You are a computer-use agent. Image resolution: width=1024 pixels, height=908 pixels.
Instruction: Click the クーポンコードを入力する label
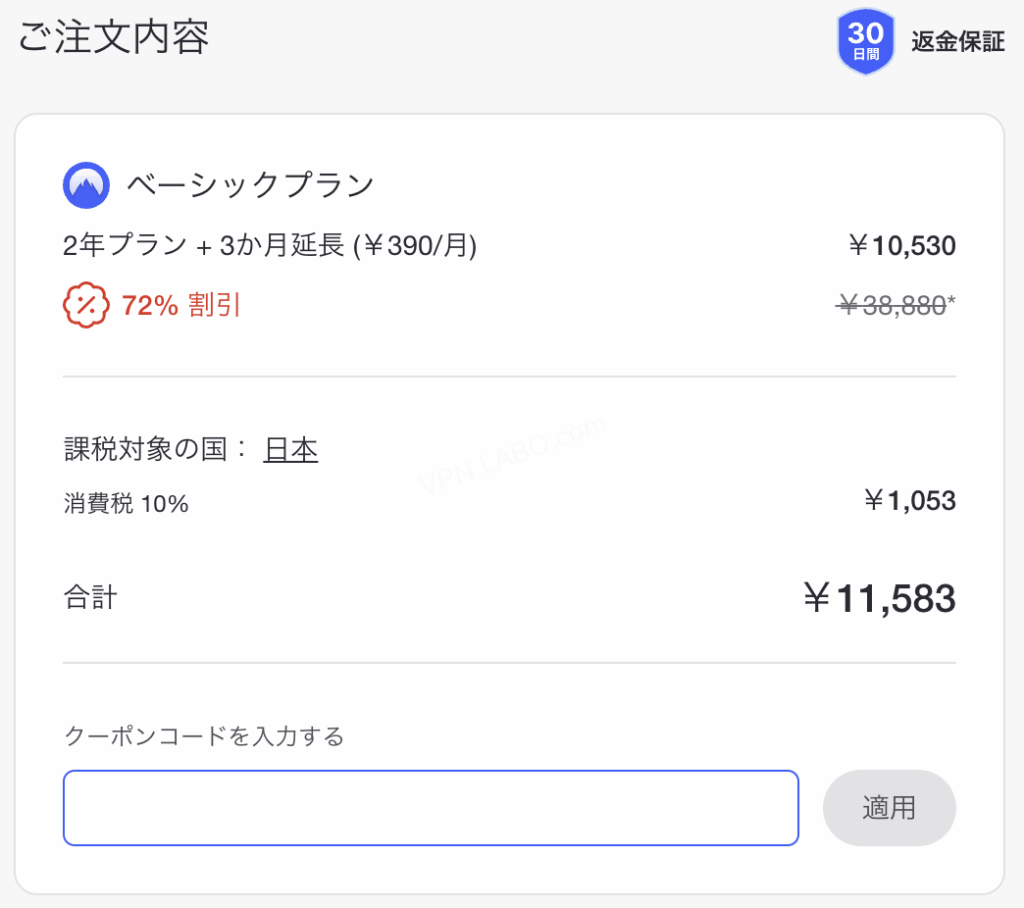pyautogui.click(x=204, y=737)
